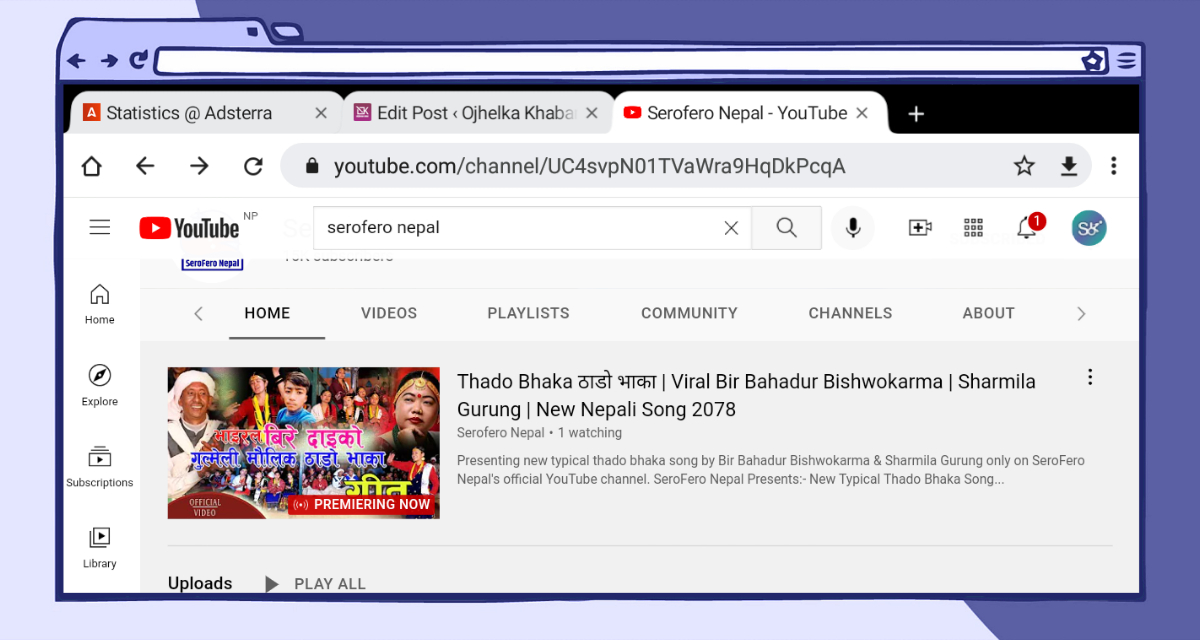Open account avatar menu

point(1089,228)
